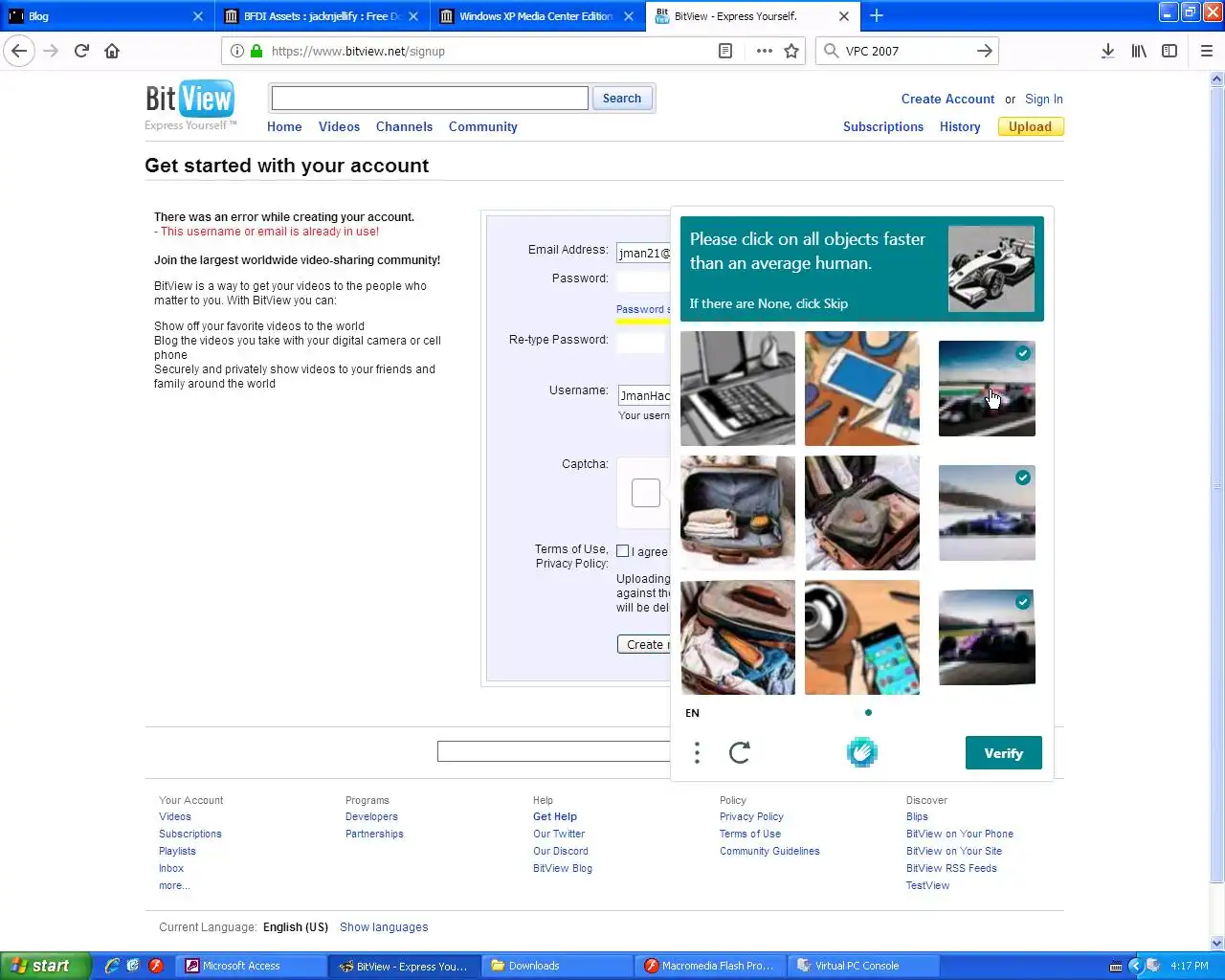Screen dimensions: 1225x980
Task: Close the Blog tab
Action: pos(198,16)
